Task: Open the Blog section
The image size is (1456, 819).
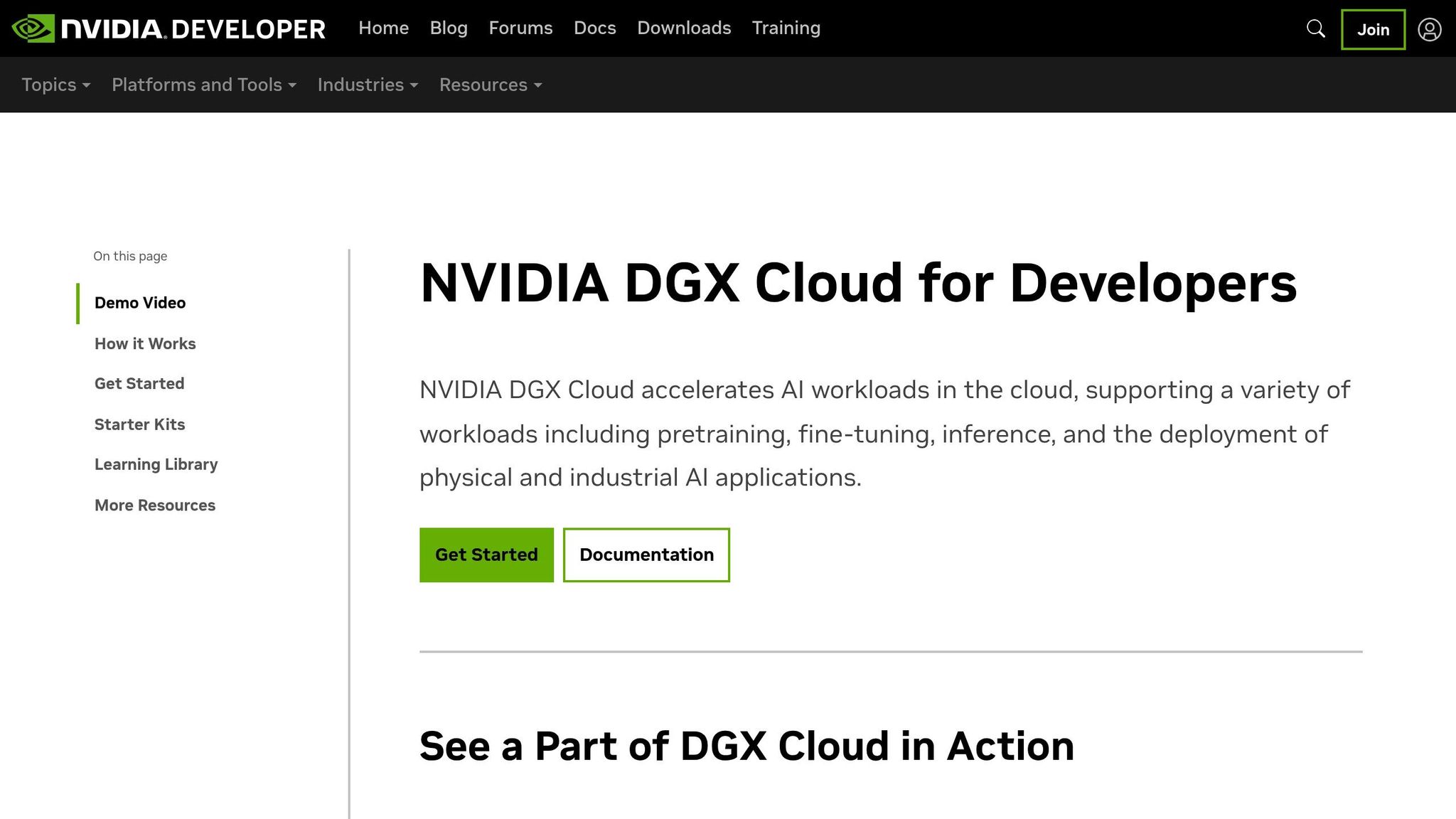Action: point(448,28)
